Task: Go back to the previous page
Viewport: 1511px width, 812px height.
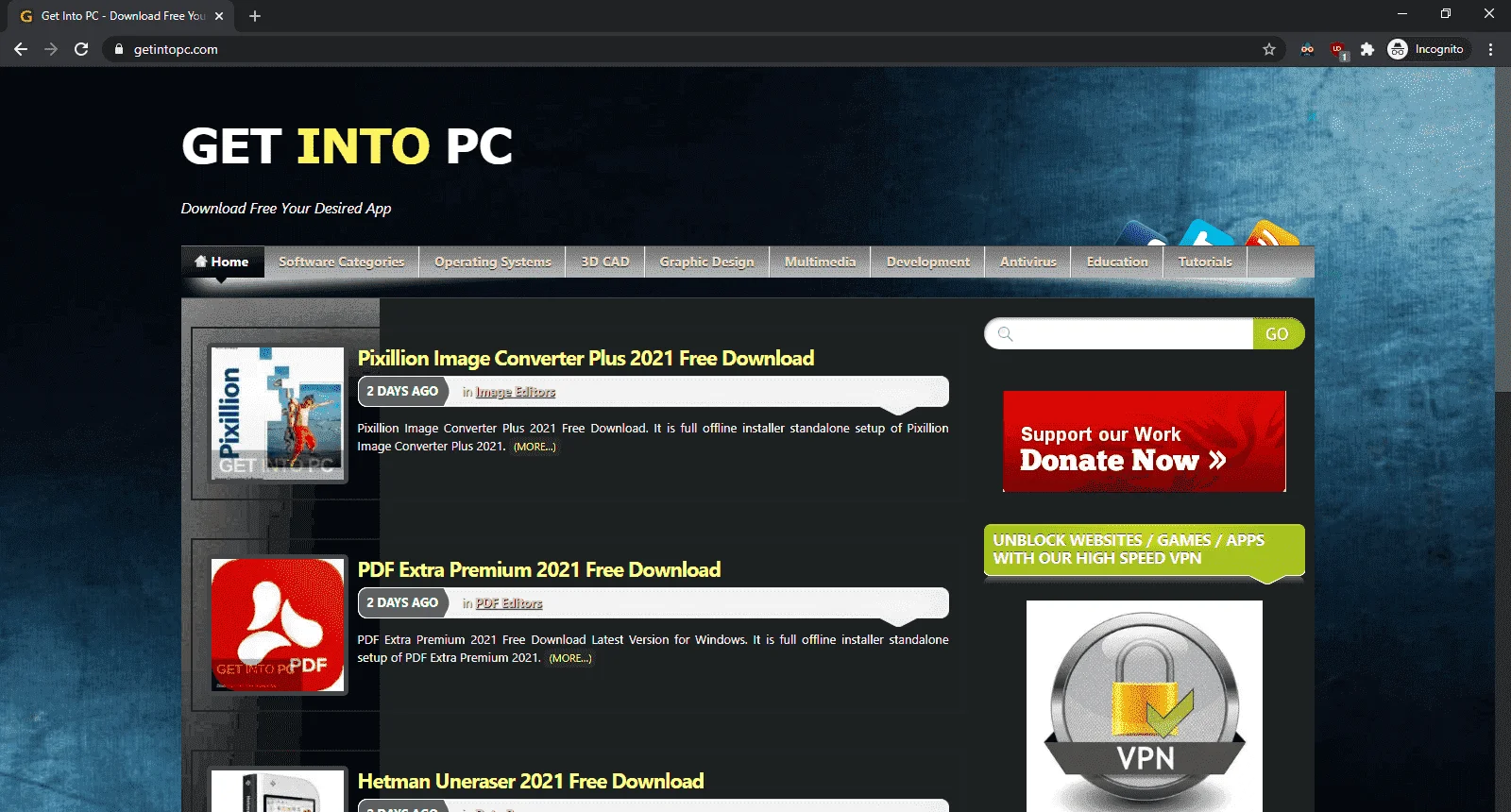Action: click(x=21, y=49)
